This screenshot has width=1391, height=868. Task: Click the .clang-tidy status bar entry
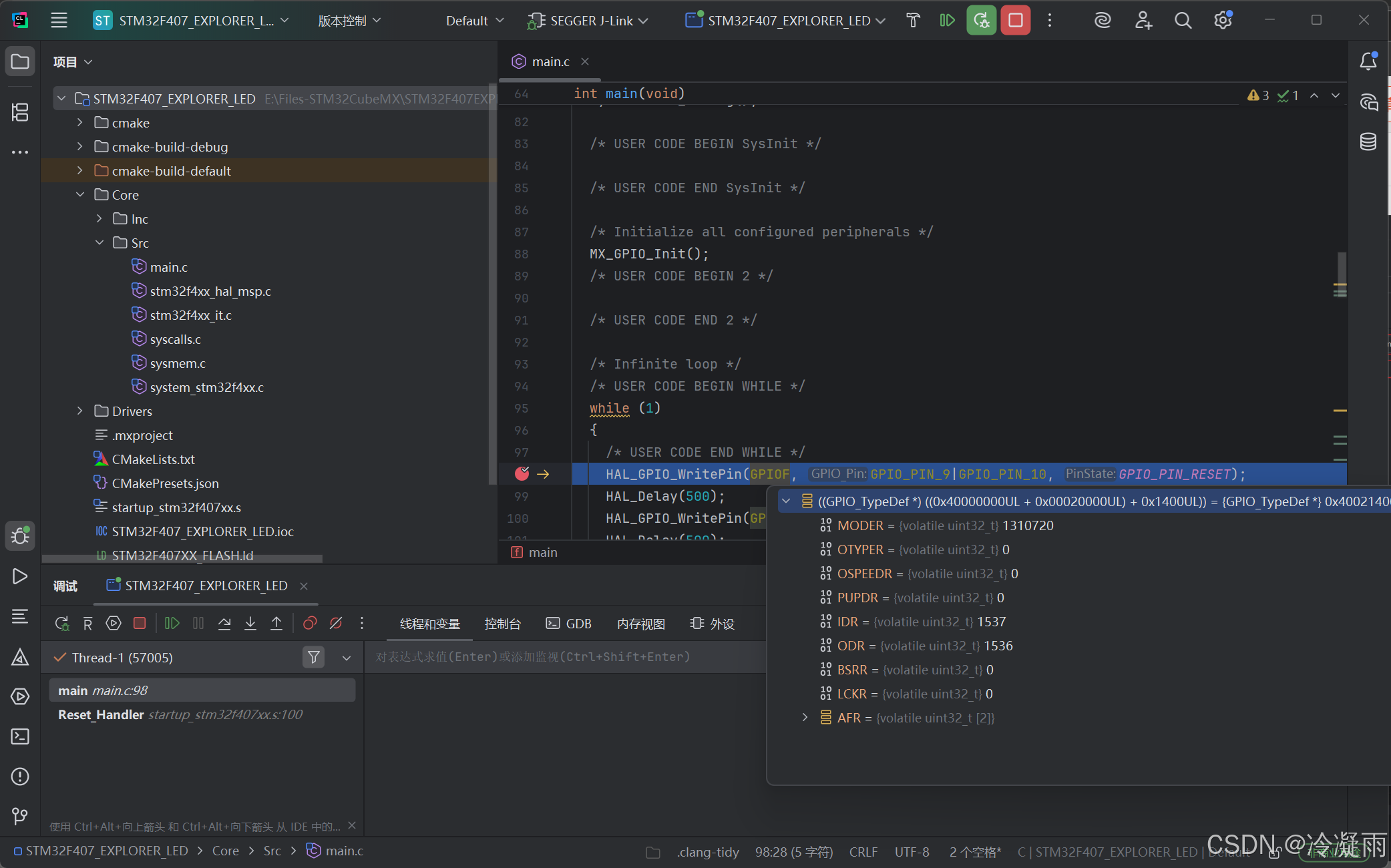click(x=707, y=852)
